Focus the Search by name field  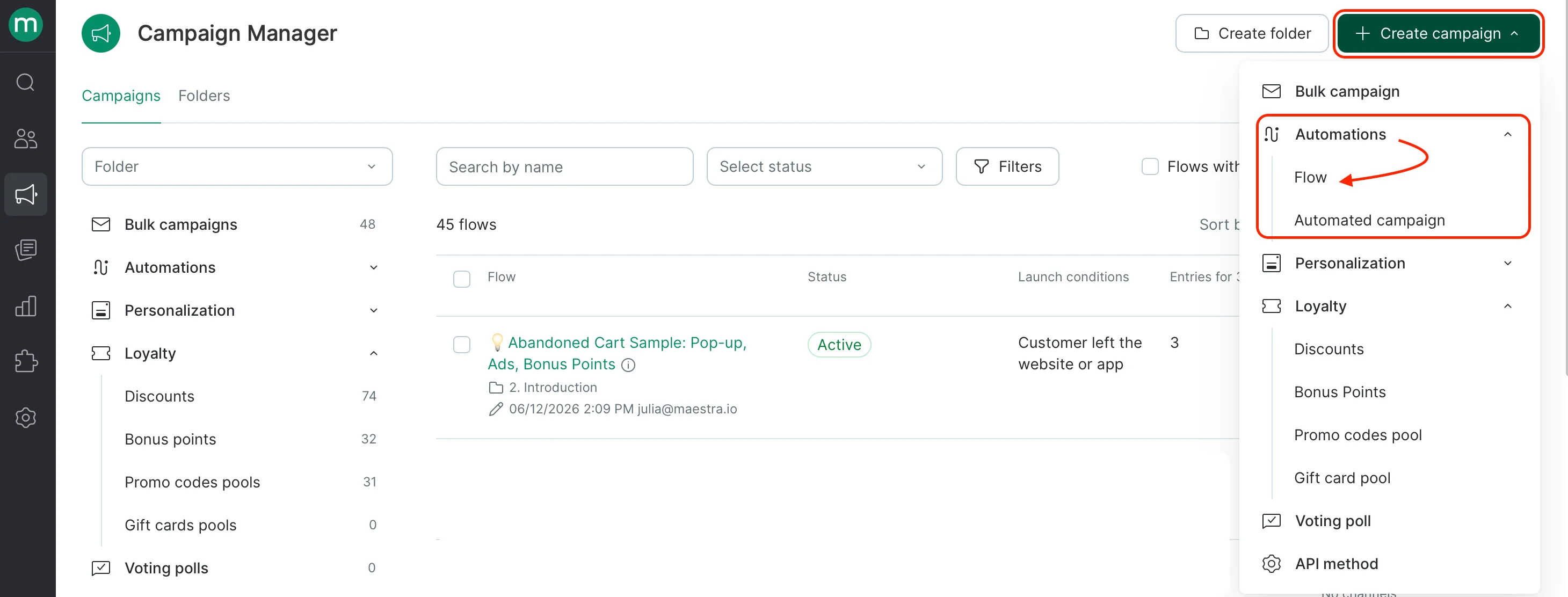(564, 167)
